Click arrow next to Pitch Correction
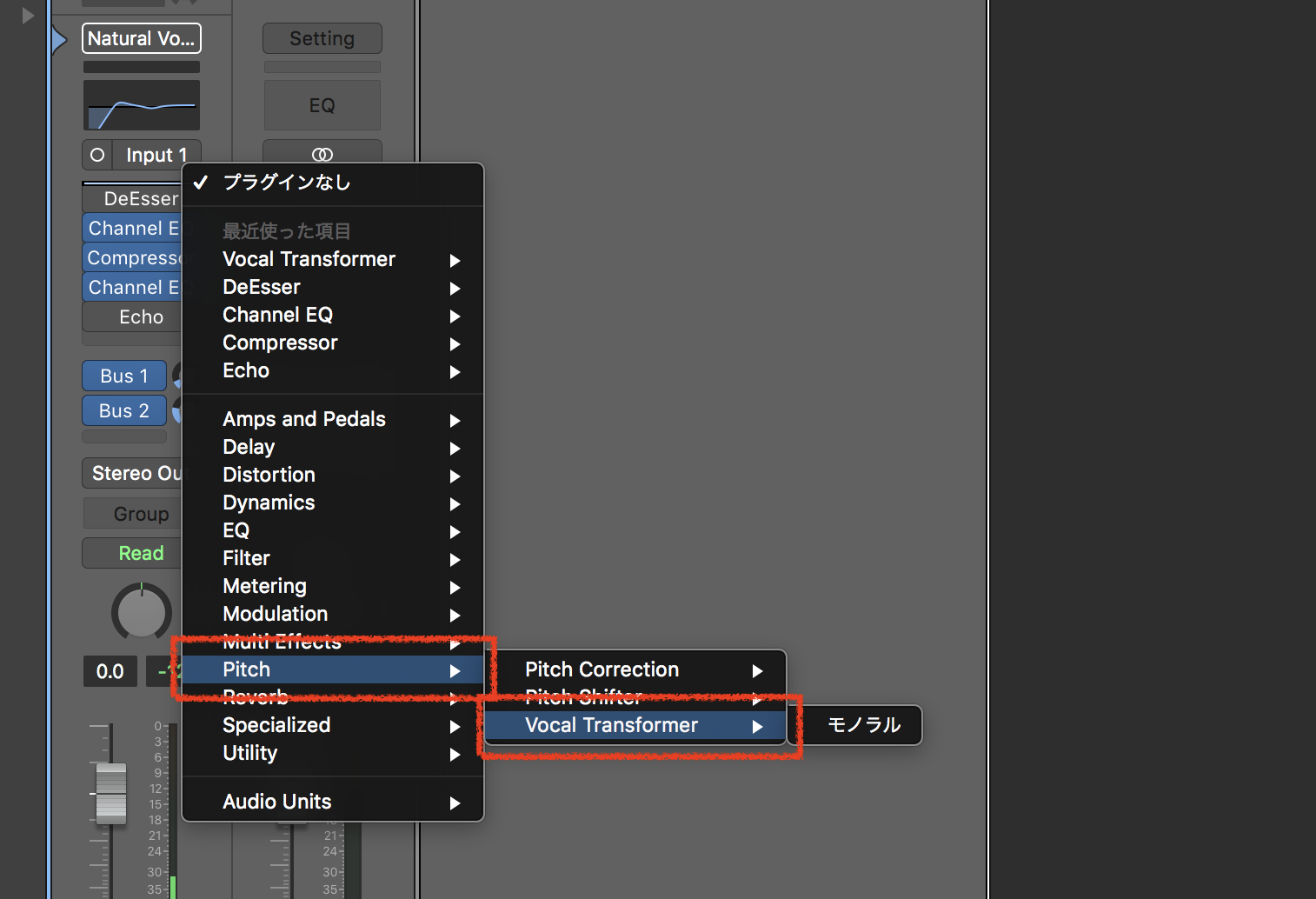Screen dimensions: 1316x899 point(757,671)
